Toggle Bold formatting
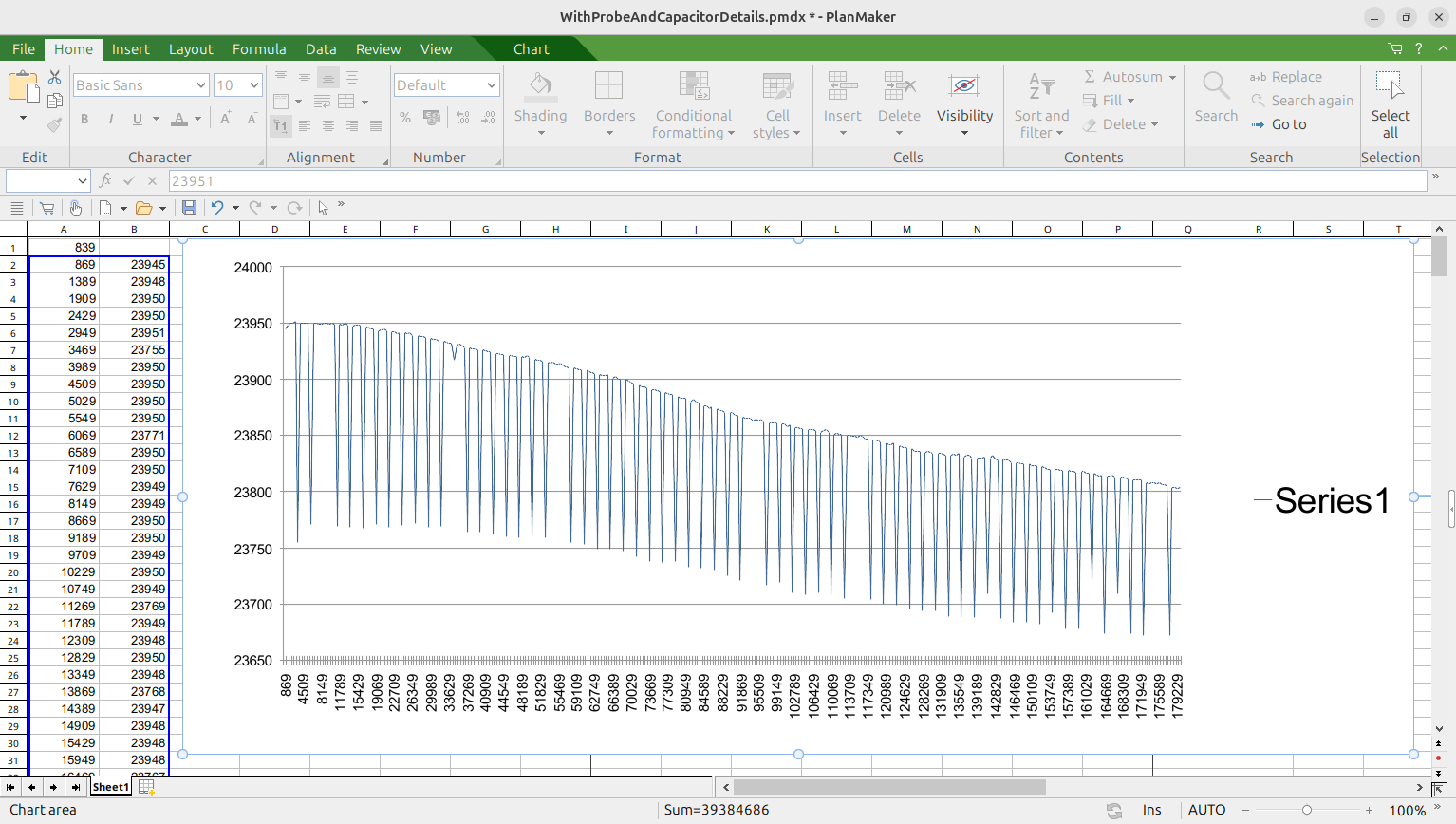The width and height of the screenshot is (1456, 824). 84,119
